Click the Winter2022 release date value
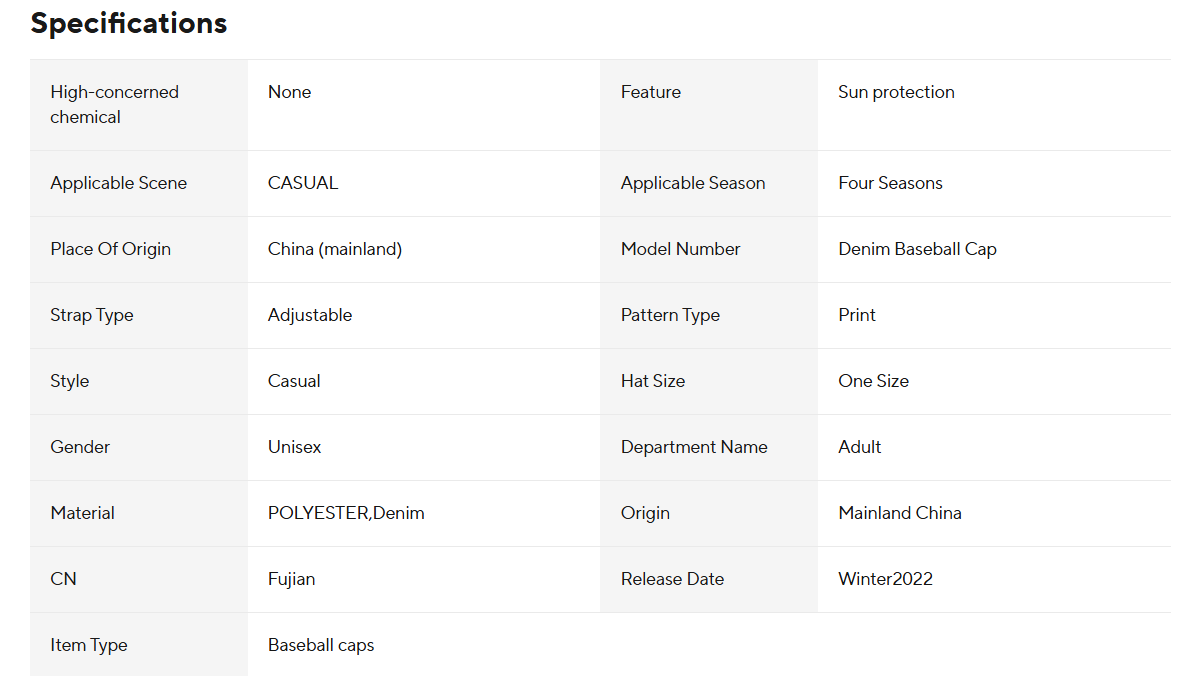The width and height of the screenshot is (1178, 676). 885,579
